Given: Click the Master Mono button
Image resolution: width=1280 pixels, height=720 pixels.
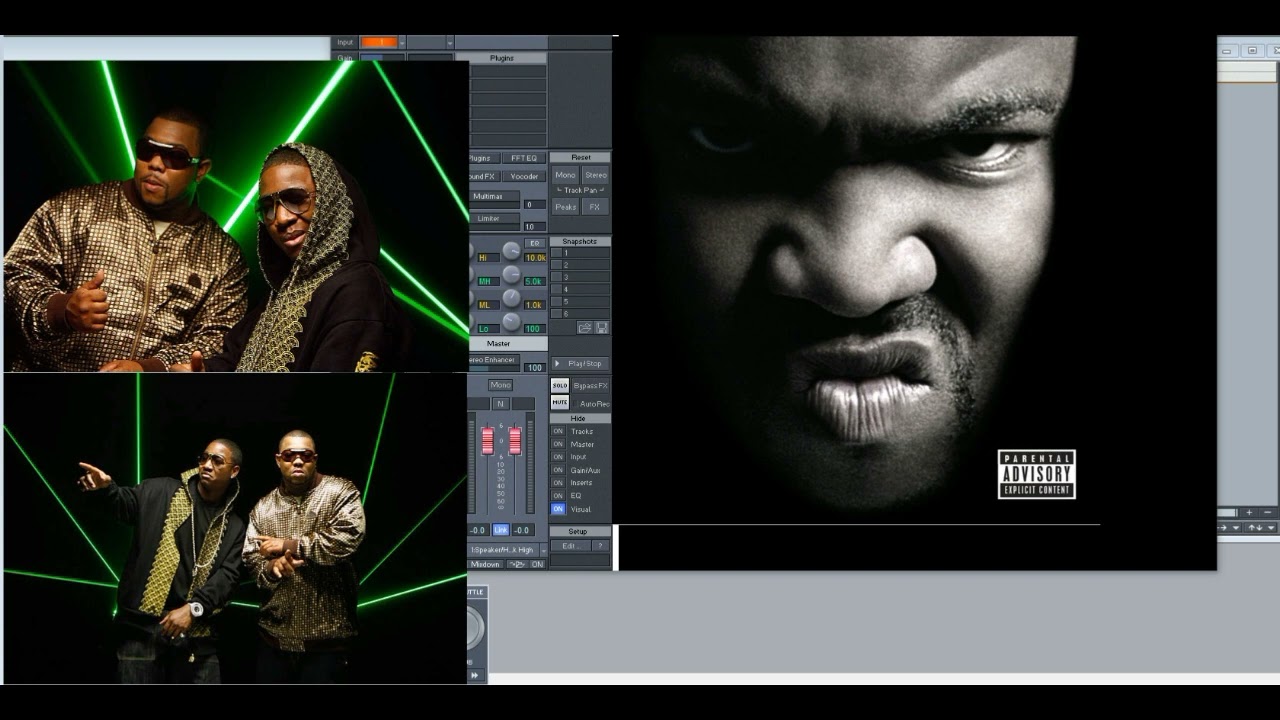Looking at the screenshot, I should [500, 385].
